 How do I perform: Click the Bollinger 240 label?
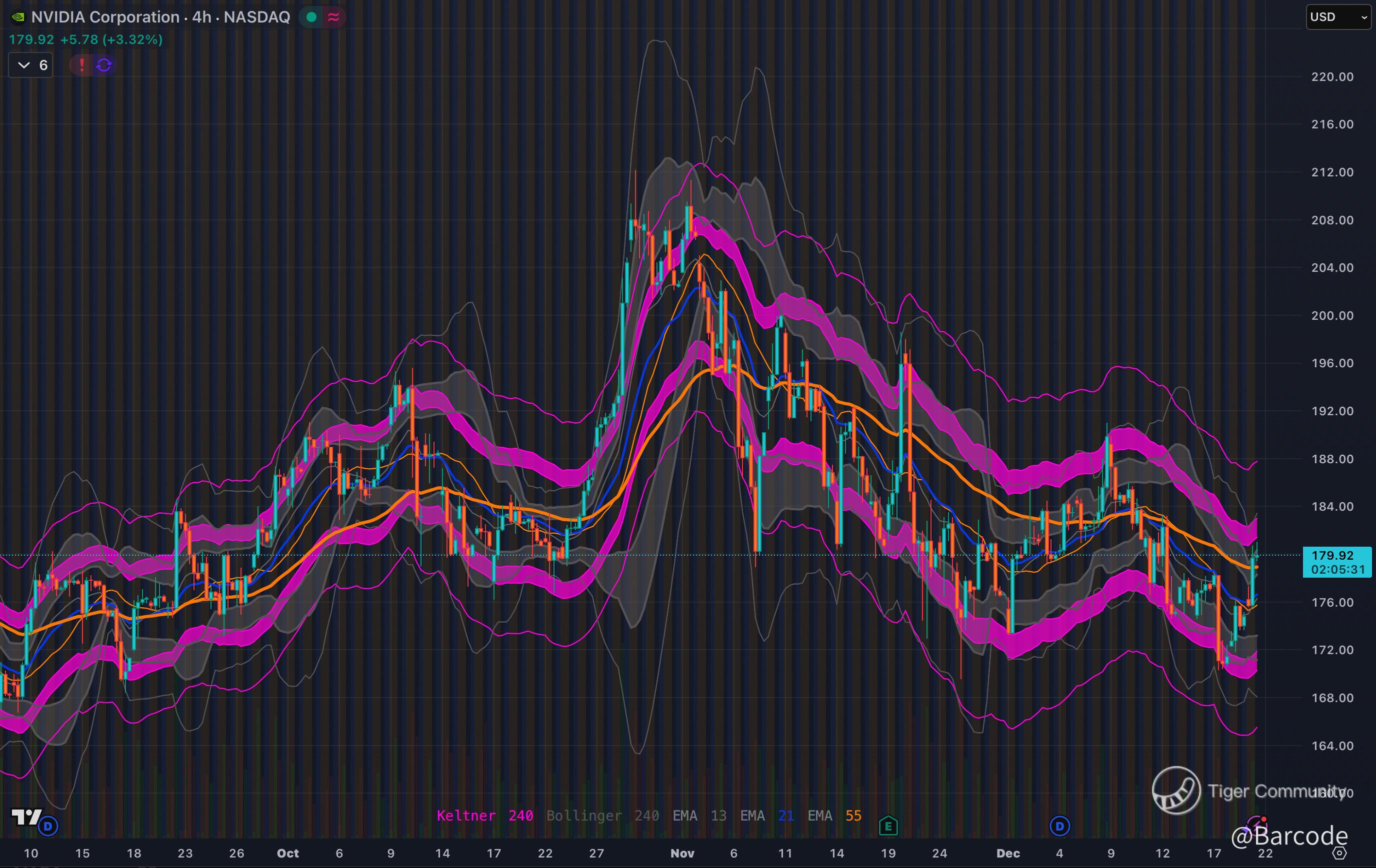pyautogui.click(x=602, y=816)
